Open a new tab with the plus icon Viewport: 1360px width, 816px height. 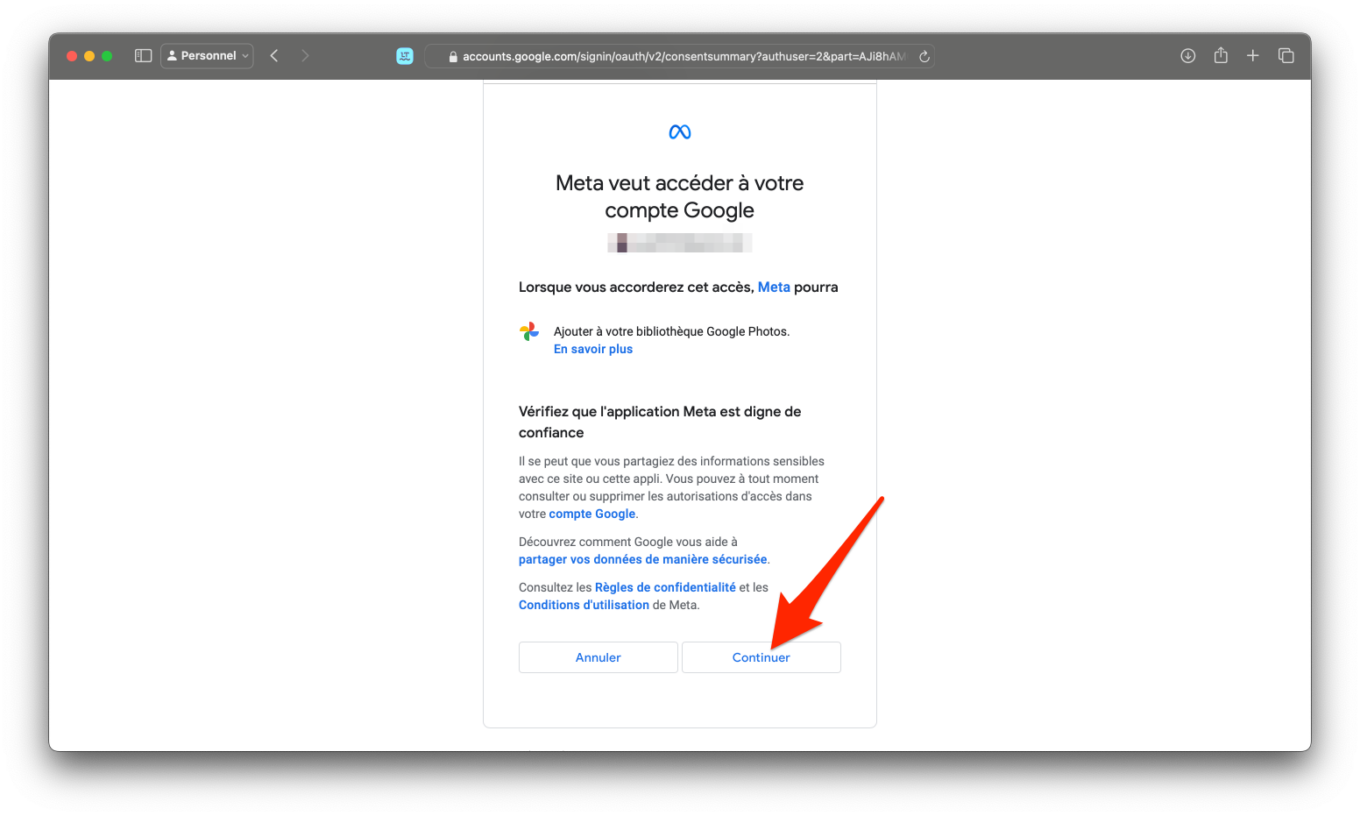coord(1253,56)
